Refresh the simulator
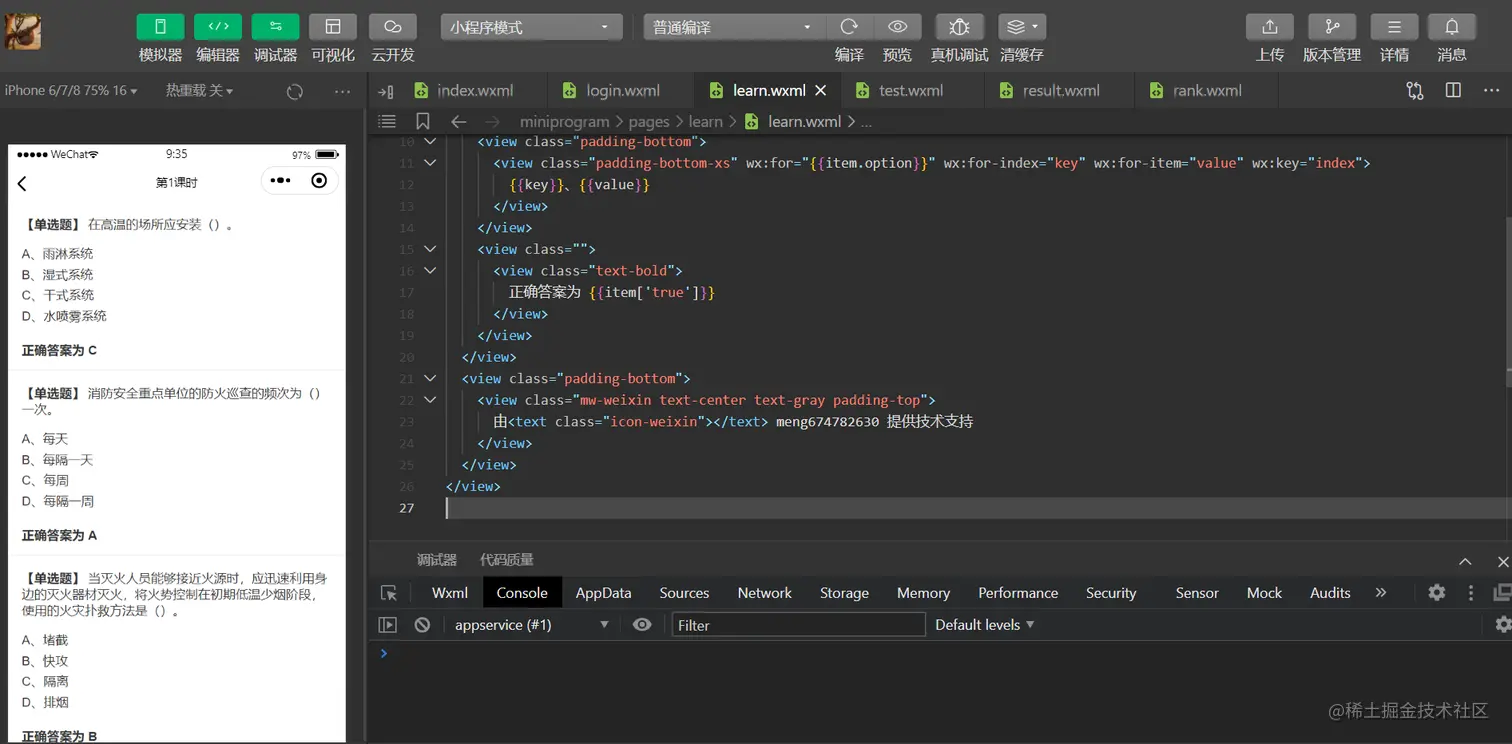Viewport: 1512px width, 744px height. tap(294, 92)
